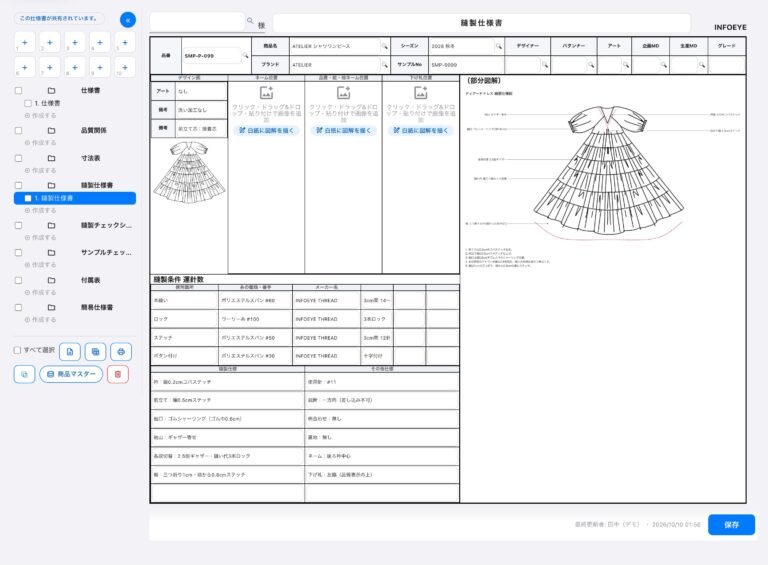Check the 縫製仕様書 folder checkbox

click(x=19, y=186)
